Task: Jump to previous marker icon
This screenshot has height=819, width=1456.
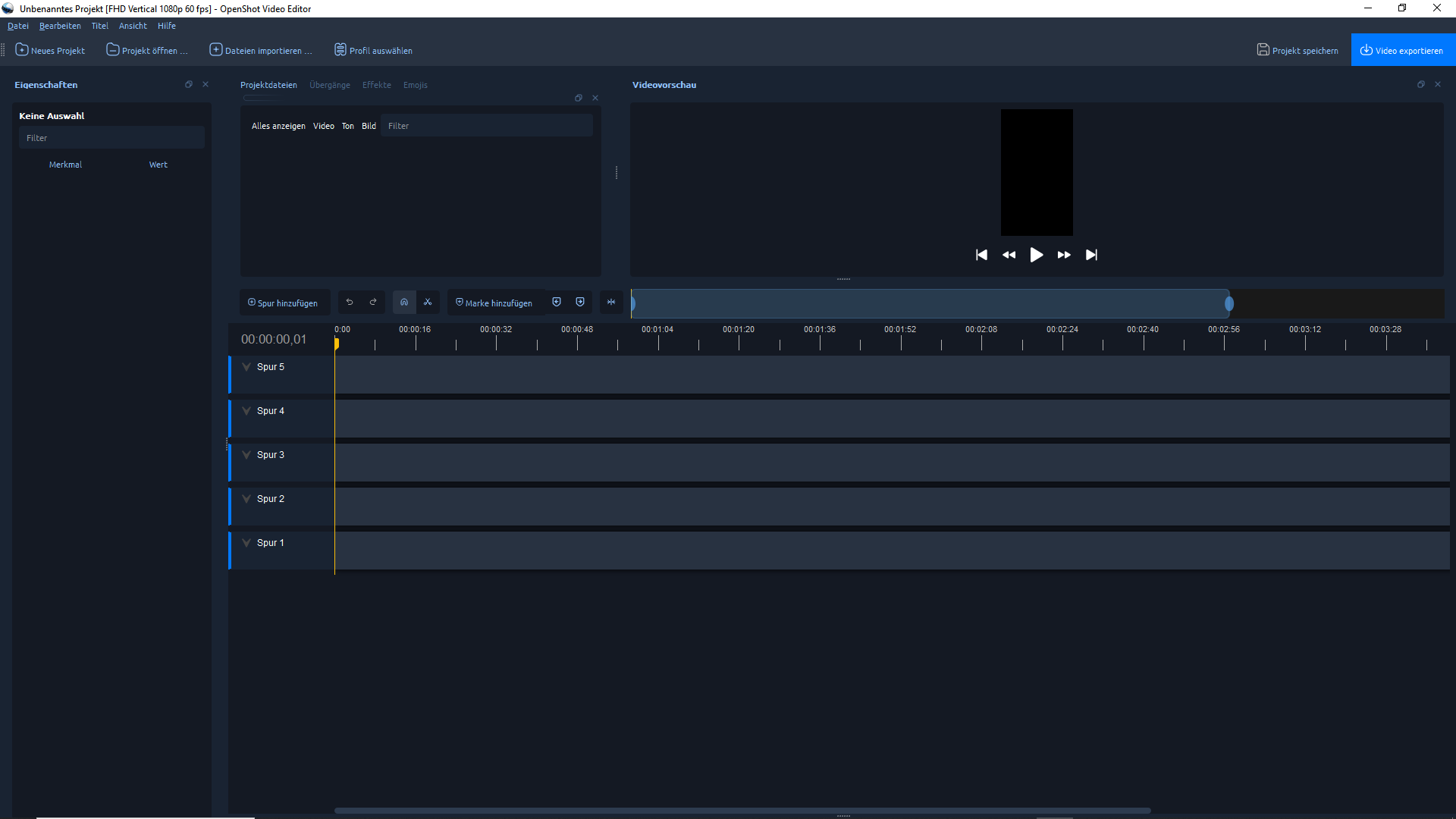Action: pyautogui.click(x=557, y=302)
